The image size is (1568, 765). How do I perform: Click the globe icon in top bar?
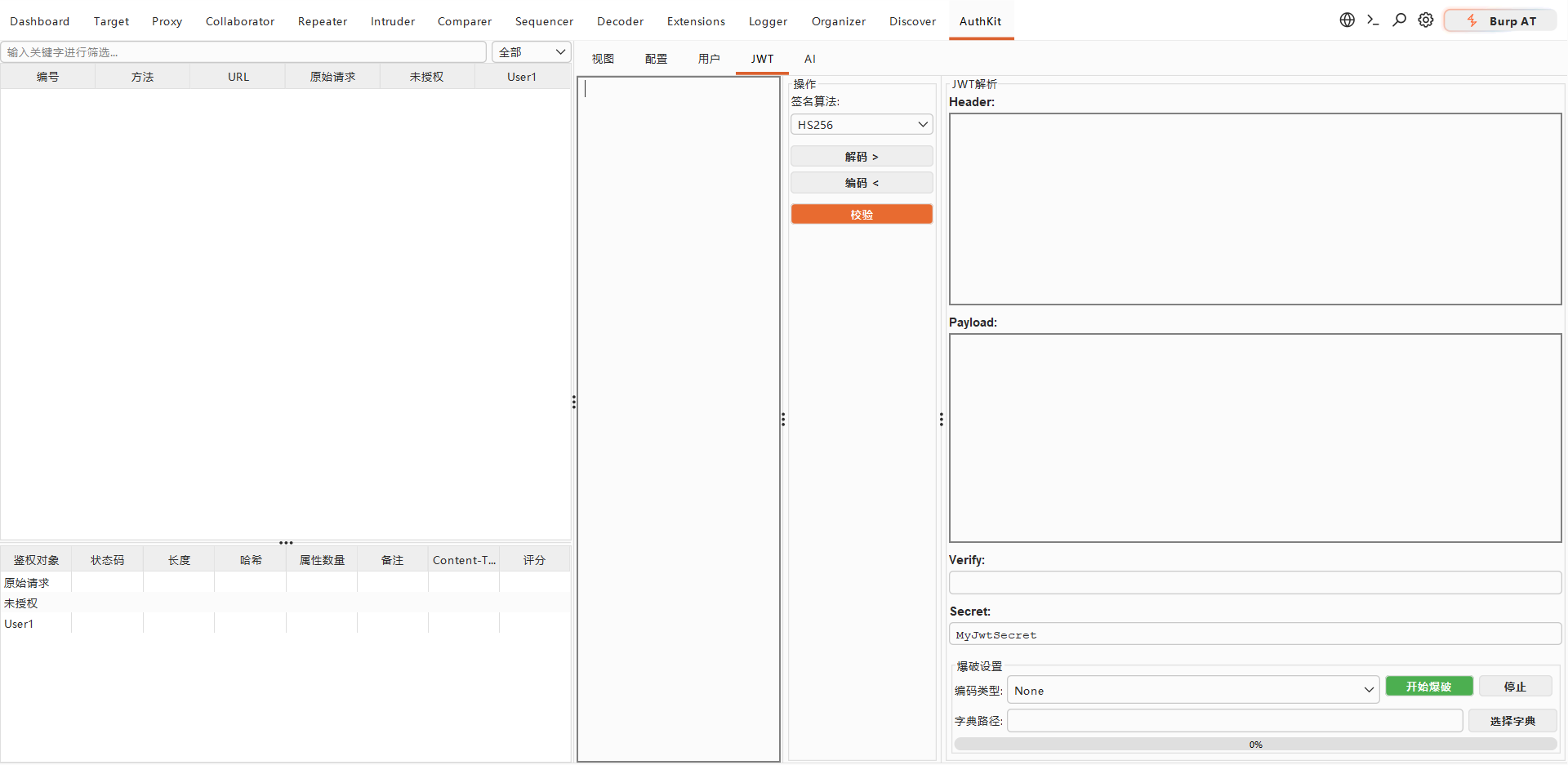(x=1347, y=20)
